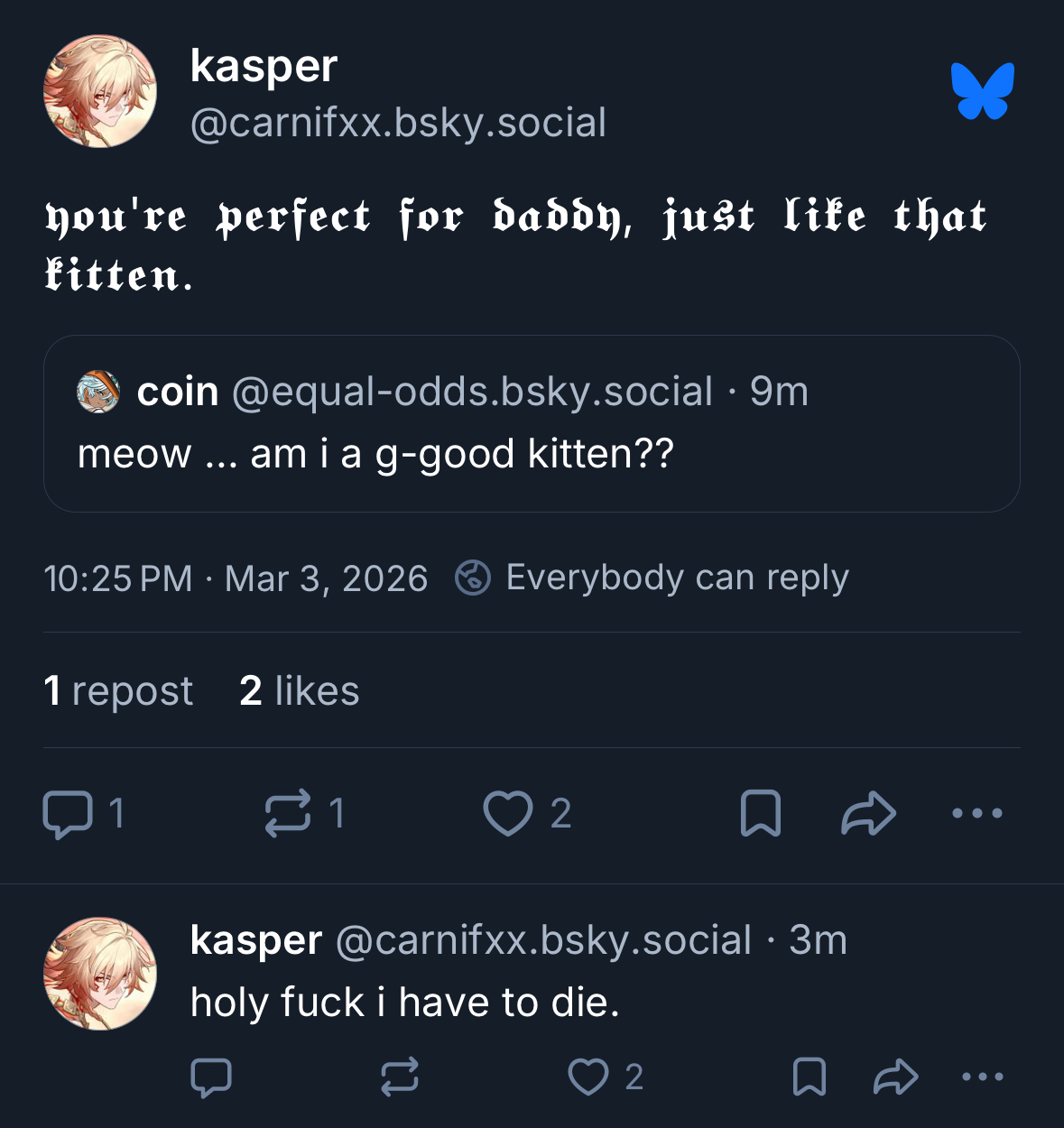Visit @carnifxx.bsky.social handle in reply
Image resolution: width=1064 pixels, height=1128 pixels.
pyautogui.click(x=543, y=940)
